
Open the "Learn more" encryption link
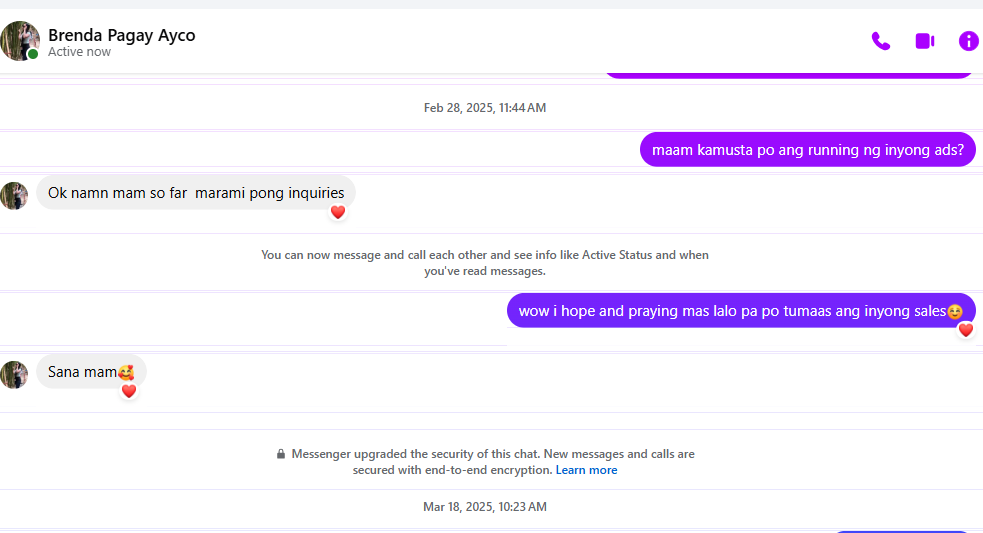click(x=586, y=470)
